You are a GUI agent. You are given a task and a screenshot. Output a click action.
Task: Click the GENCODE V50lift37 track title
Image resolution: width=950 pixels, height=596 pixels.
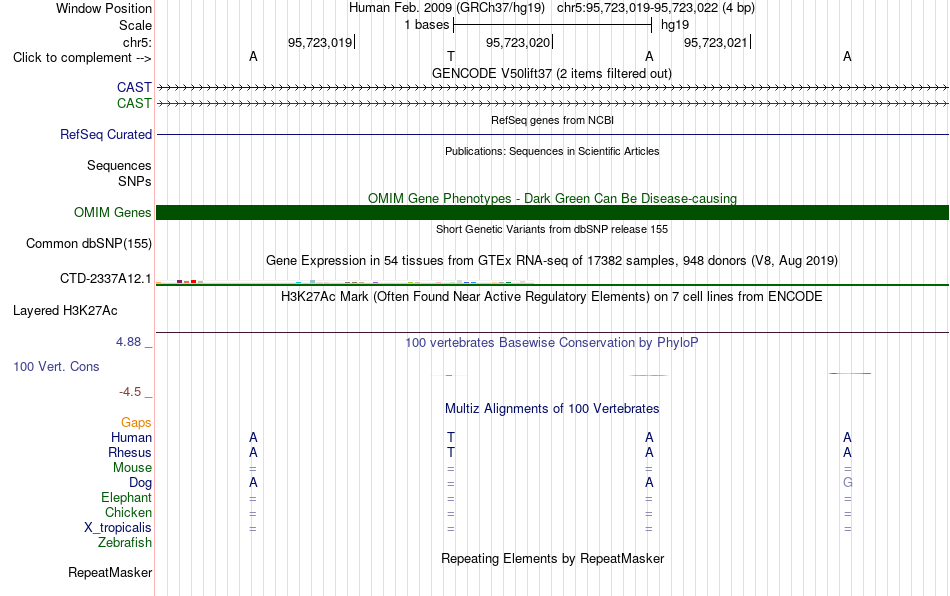click(551, 73)
